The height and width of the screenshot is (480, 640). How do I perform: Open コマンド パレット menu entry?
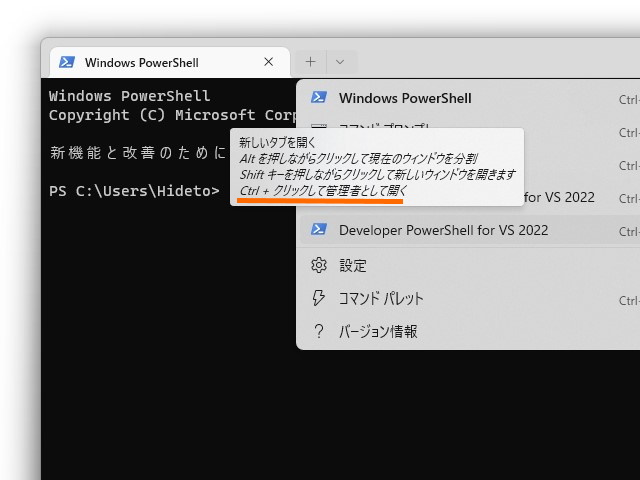point(470,298)
